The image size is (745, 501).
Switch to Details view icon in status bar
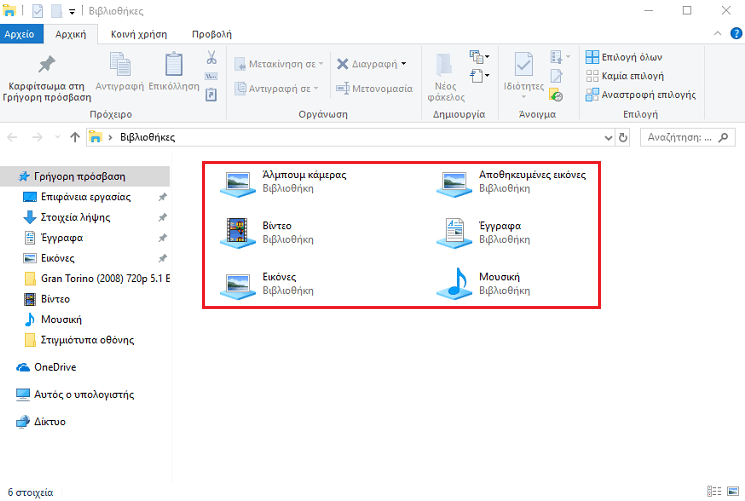pos(714,491)
